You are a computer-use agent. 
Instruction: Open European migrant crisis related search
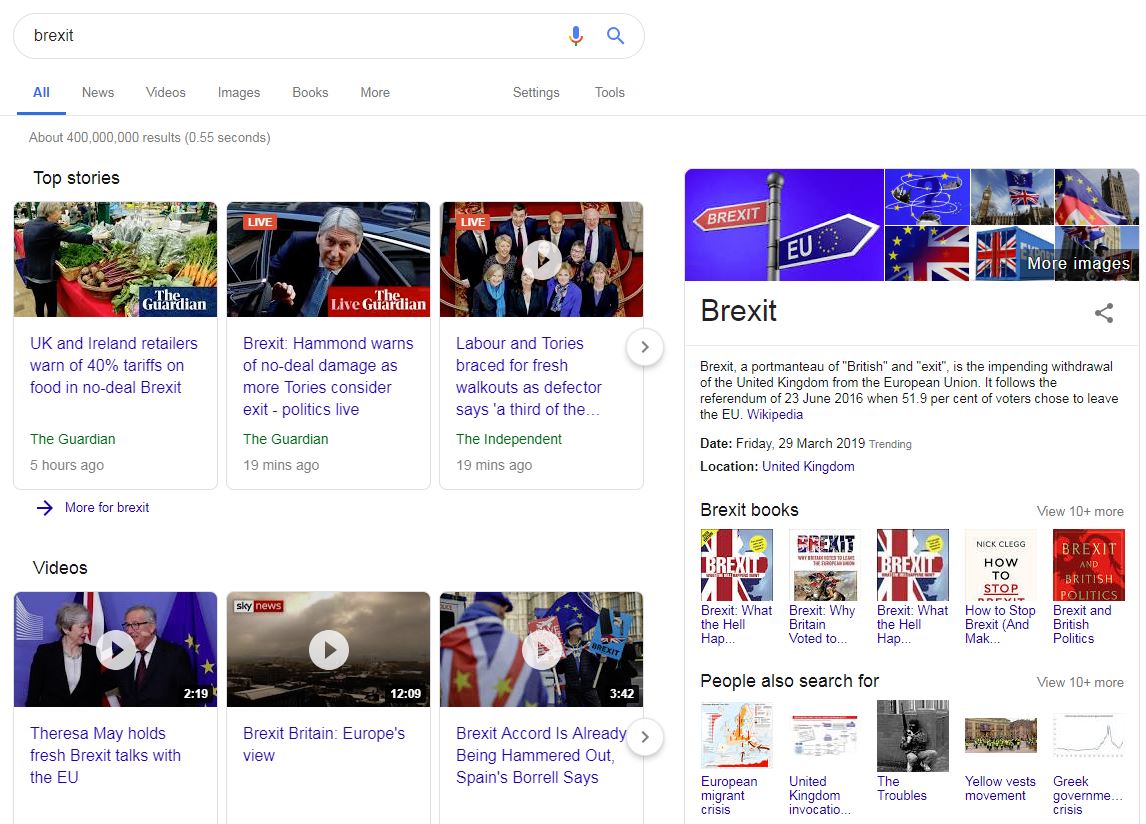click(736, 758)
